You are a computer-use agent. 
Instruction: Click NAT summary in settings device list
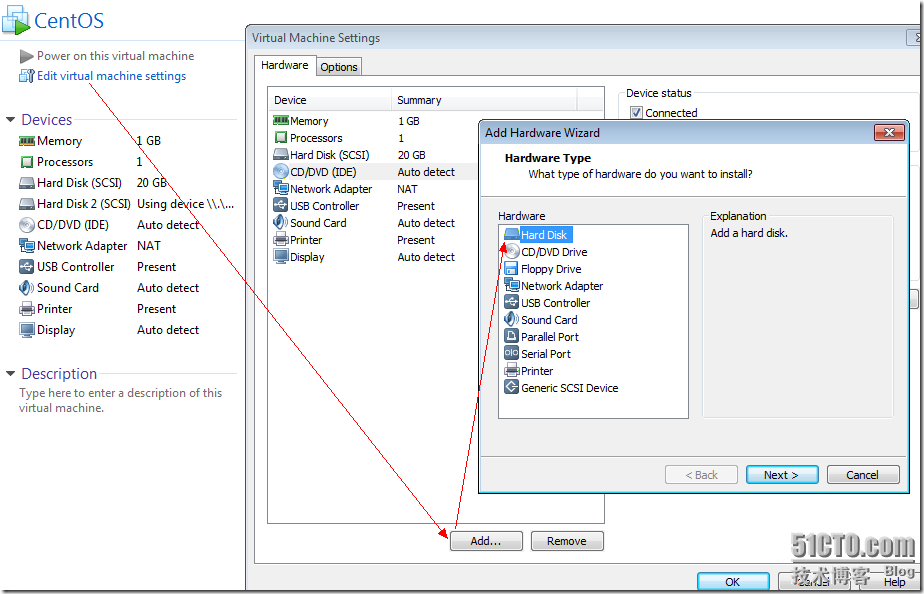click(407, 189)
